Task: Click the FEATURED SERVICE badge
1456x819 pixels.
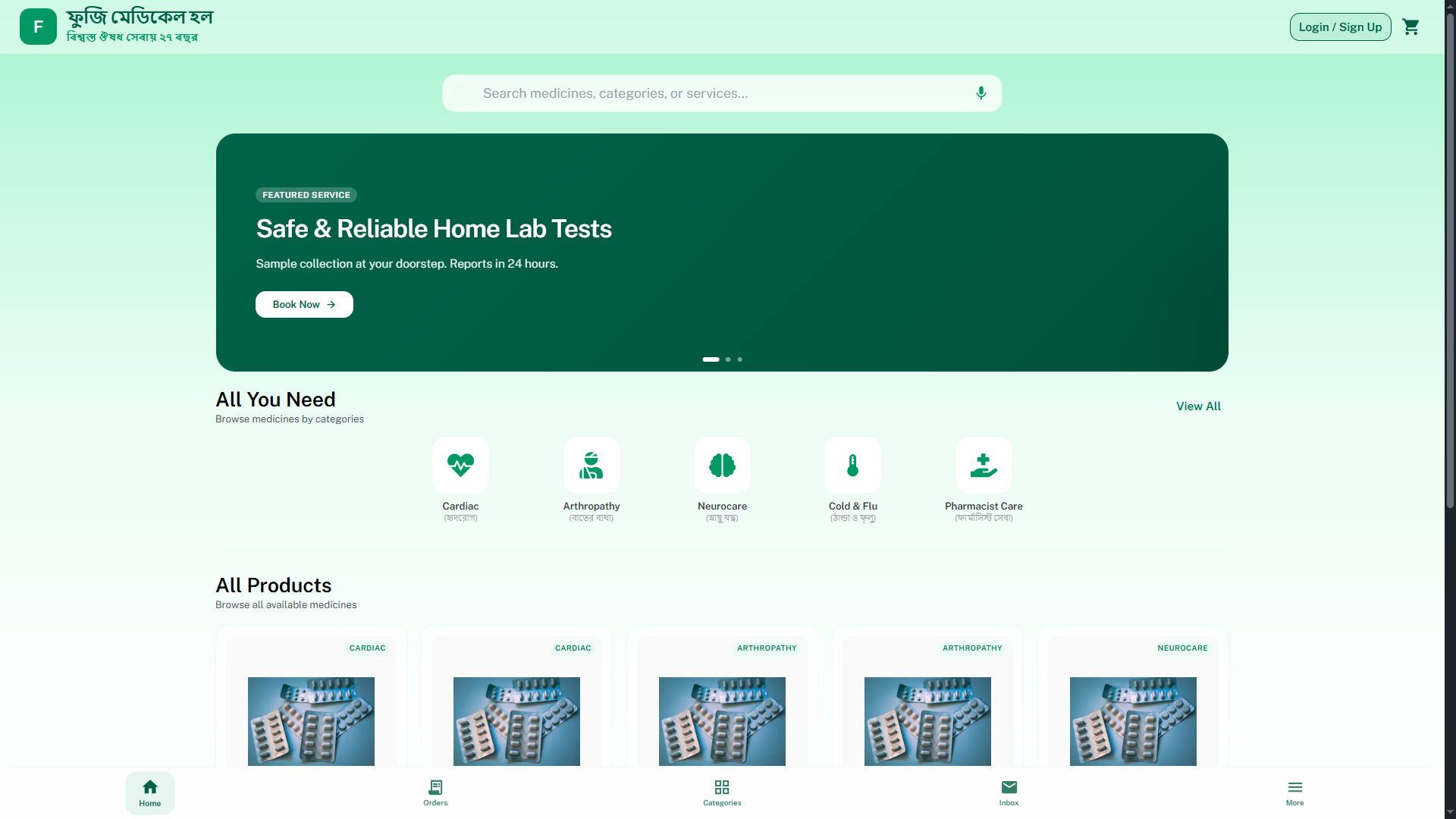Action: click(x=306, y=195)
